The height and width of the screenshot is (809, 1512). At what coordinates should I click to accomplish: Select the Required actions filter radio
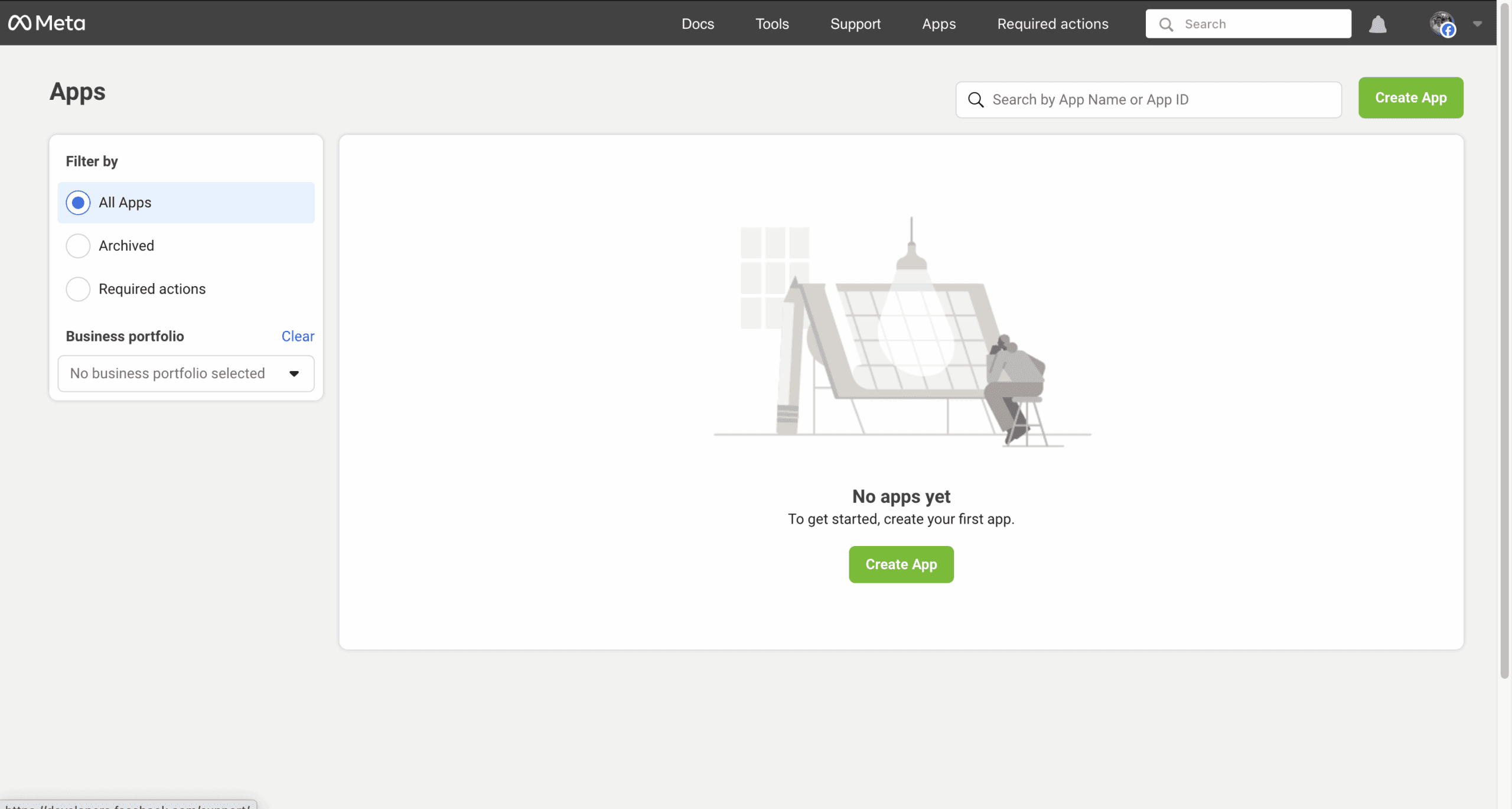click(x=78, y=289)
